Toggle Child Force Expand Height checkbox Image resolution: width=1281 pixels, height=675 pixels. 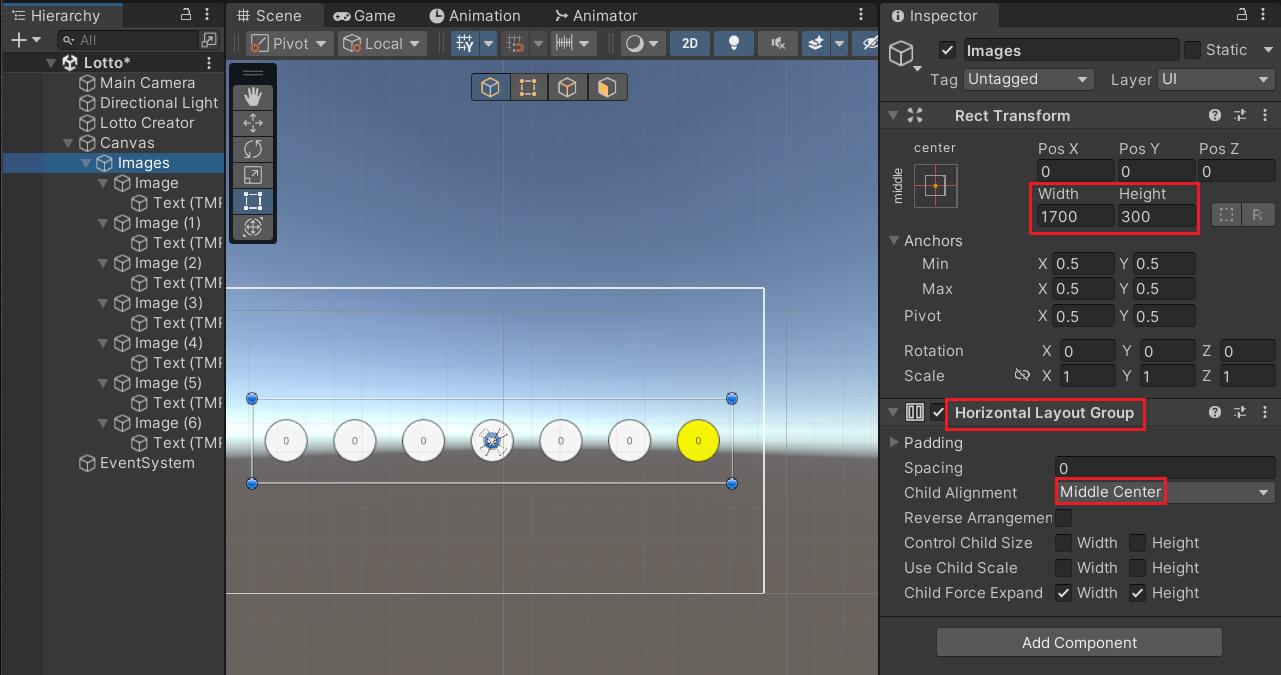[1138, 593]
